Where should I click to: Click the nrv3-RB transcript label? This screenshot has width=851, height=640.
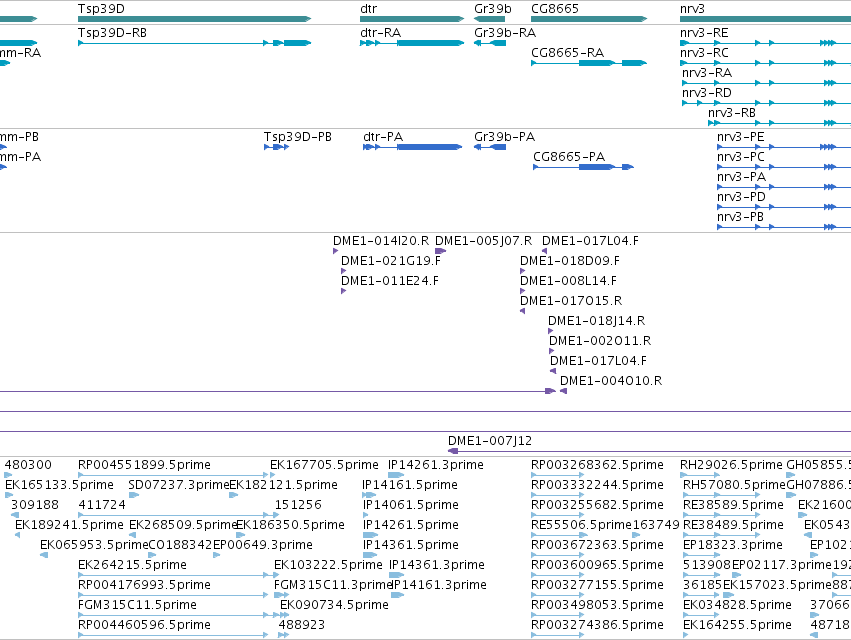(x=732, y=113)
